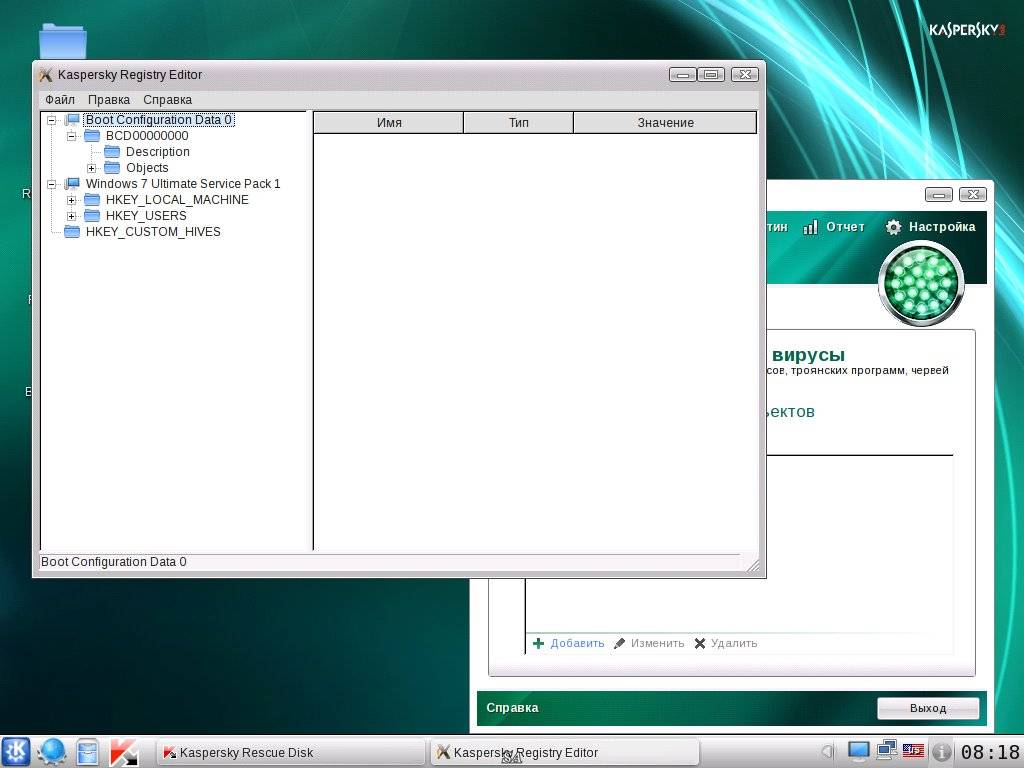Click the tray expand arrow icon

(827, 752)
